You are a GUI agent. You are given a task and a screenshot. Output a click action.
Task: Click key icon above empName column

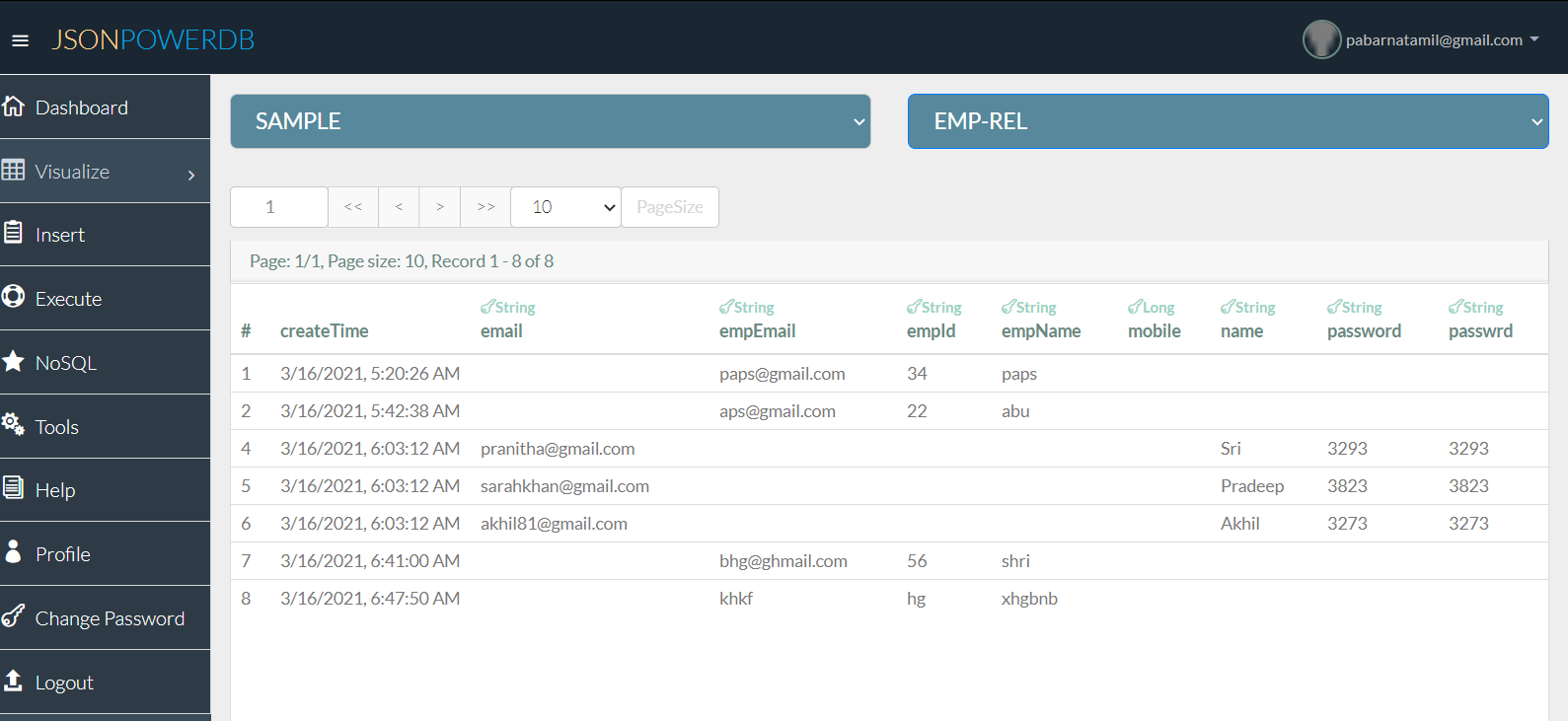[x=1008, y=307]
